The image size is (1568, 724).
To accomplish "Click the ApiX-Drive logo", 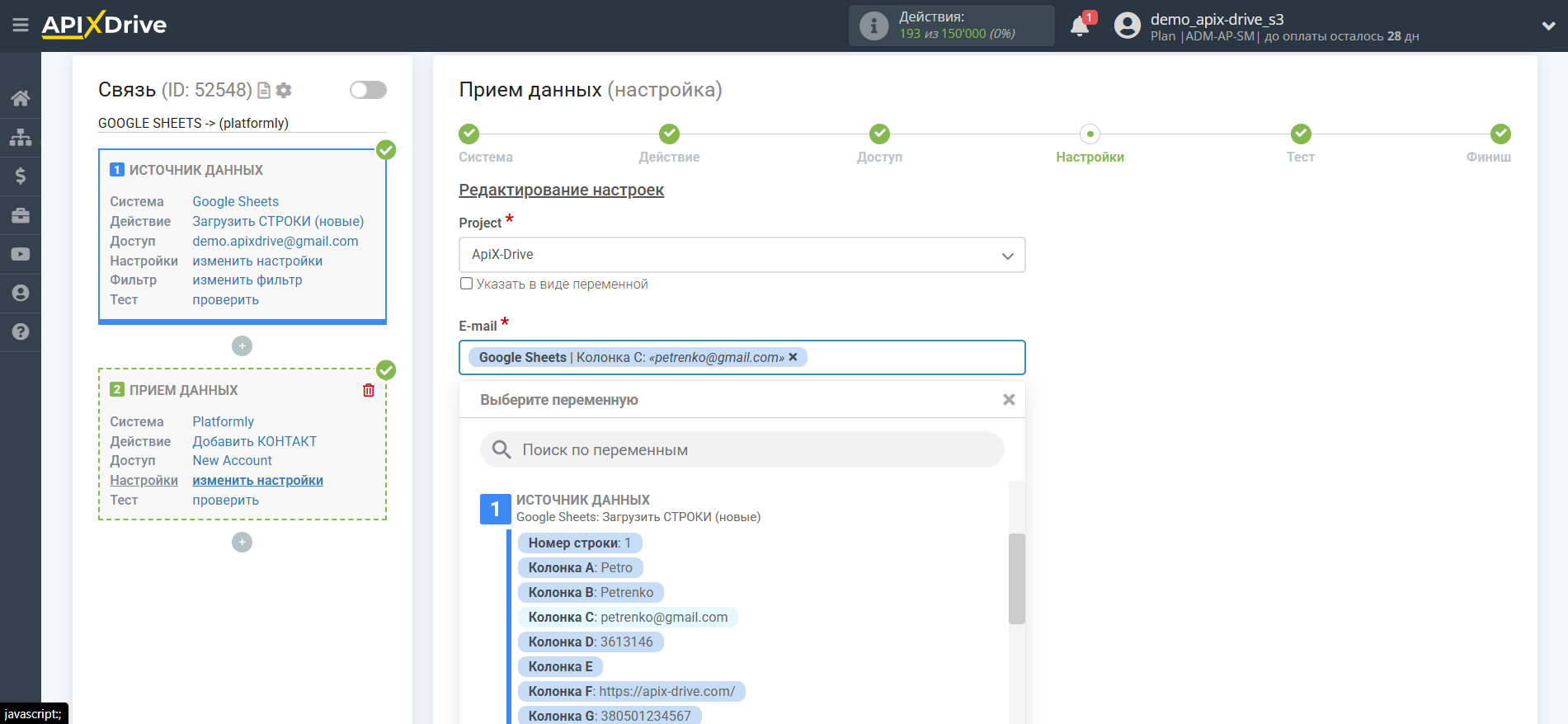I will [104, 25].
